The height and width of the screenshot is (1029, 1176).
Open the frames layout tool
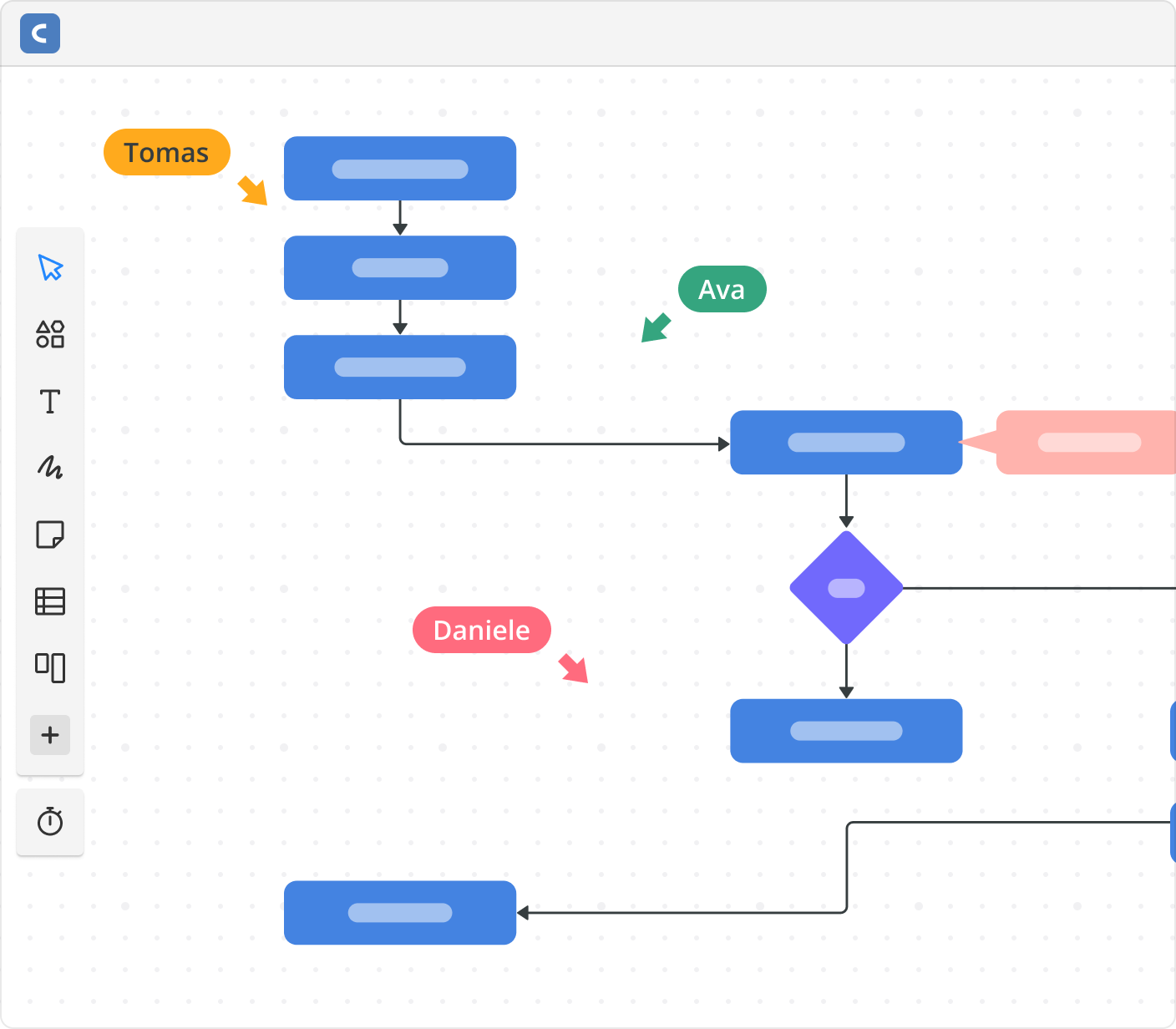[x=50, y=667]
